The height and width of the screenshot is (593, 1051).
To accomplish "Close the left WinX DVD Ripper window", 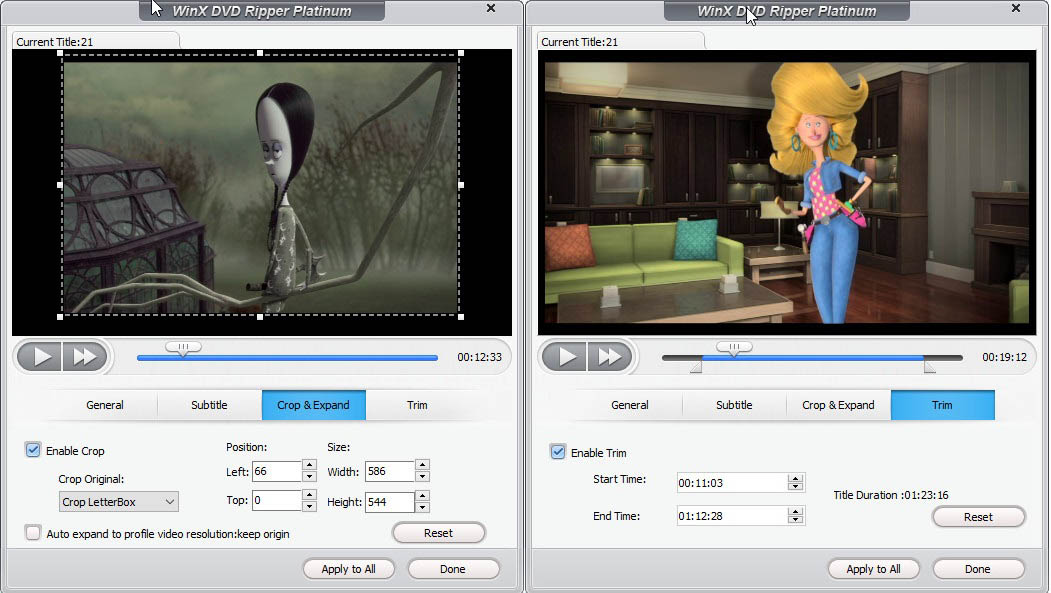I will 491,8.
